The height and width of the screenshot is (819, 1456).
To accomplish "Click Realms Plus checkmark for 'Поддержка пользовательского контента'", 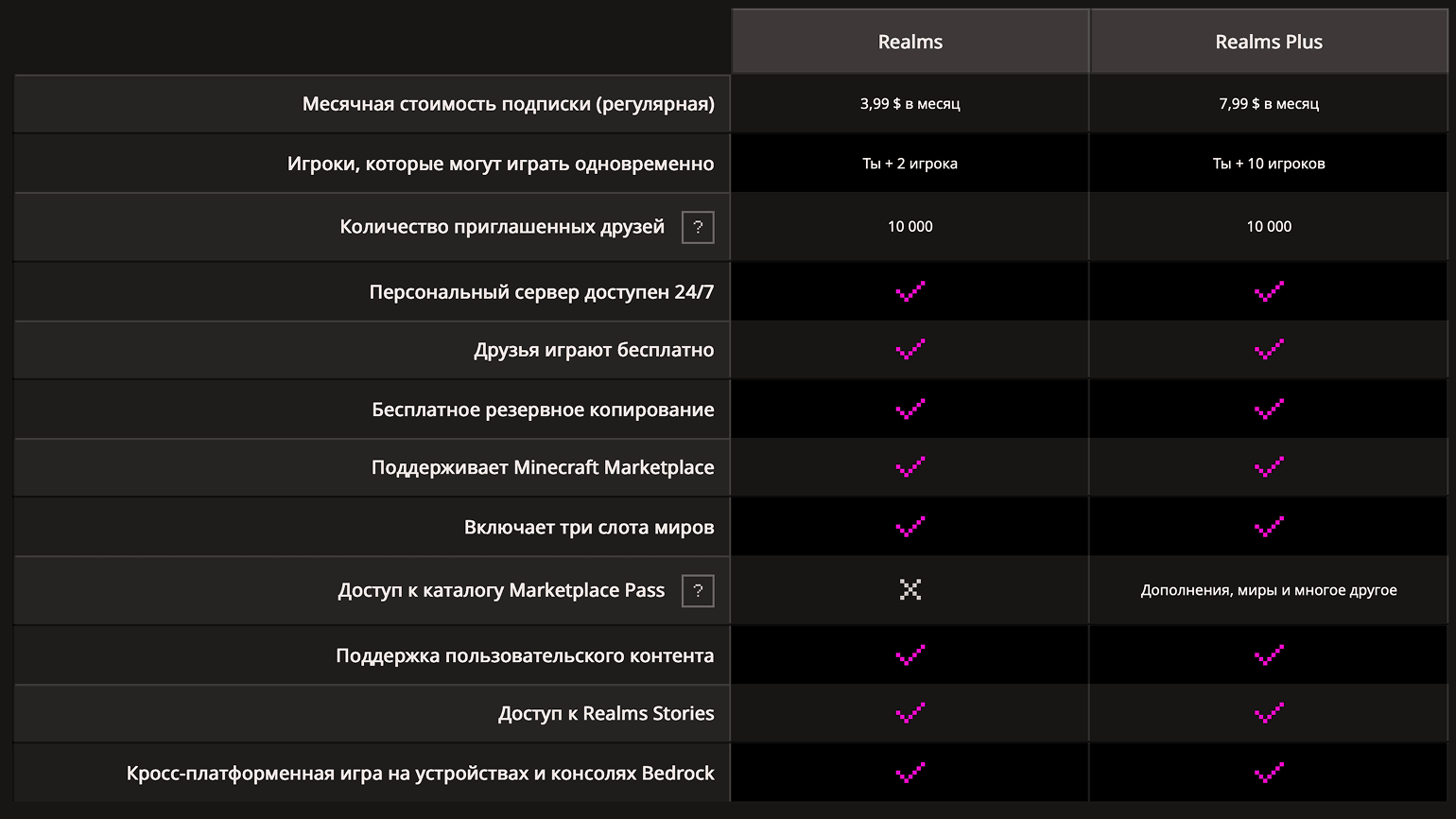I will coord(1269,655).
